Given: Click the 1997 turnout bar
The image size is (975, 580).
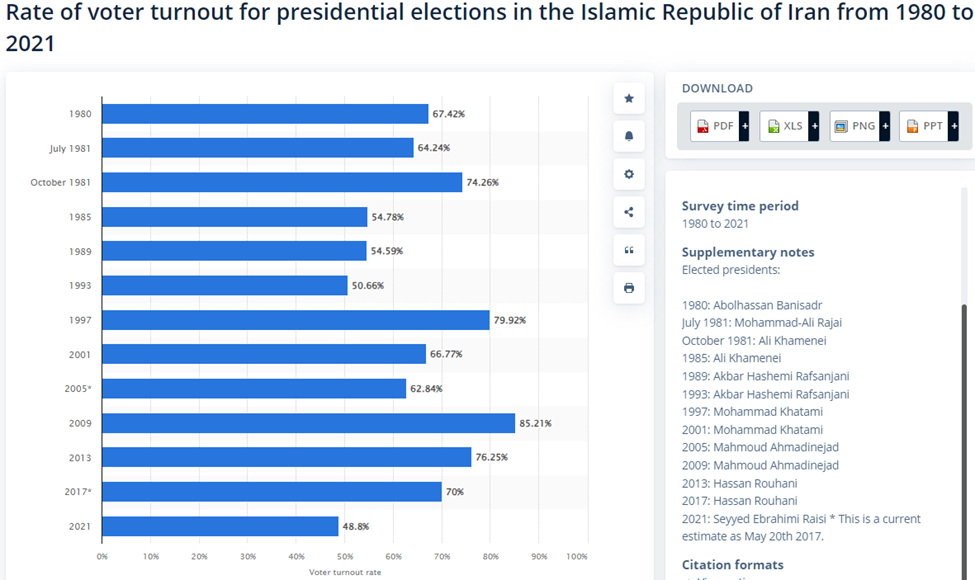Looking at the screenshot, I should point(295,320).
